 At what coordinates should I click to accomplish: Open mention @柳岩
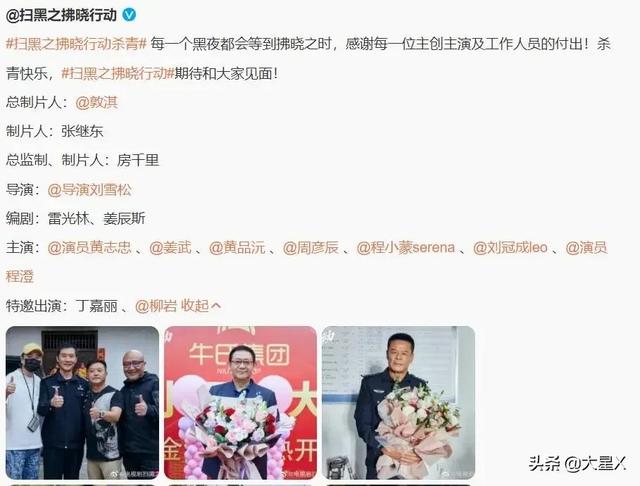[156, 306]
